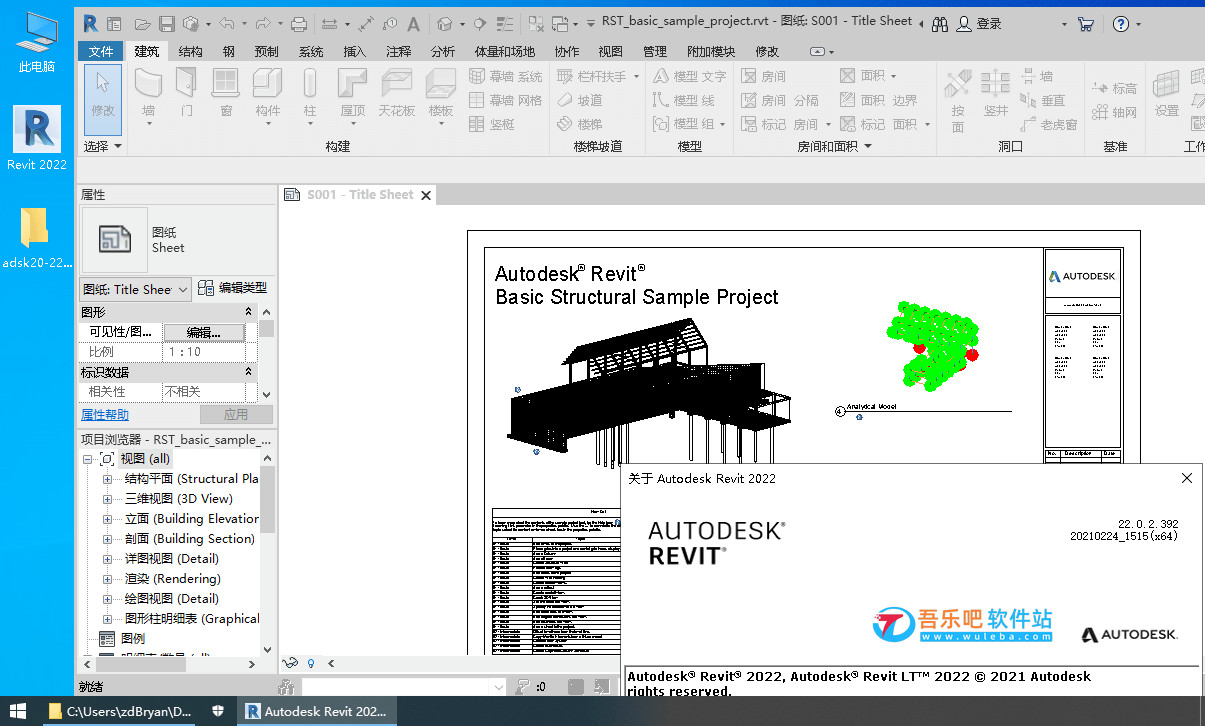
Task: Open the Revit 2022 desktop shortcut
Action: pyautogui.click(x=37, y=139)
